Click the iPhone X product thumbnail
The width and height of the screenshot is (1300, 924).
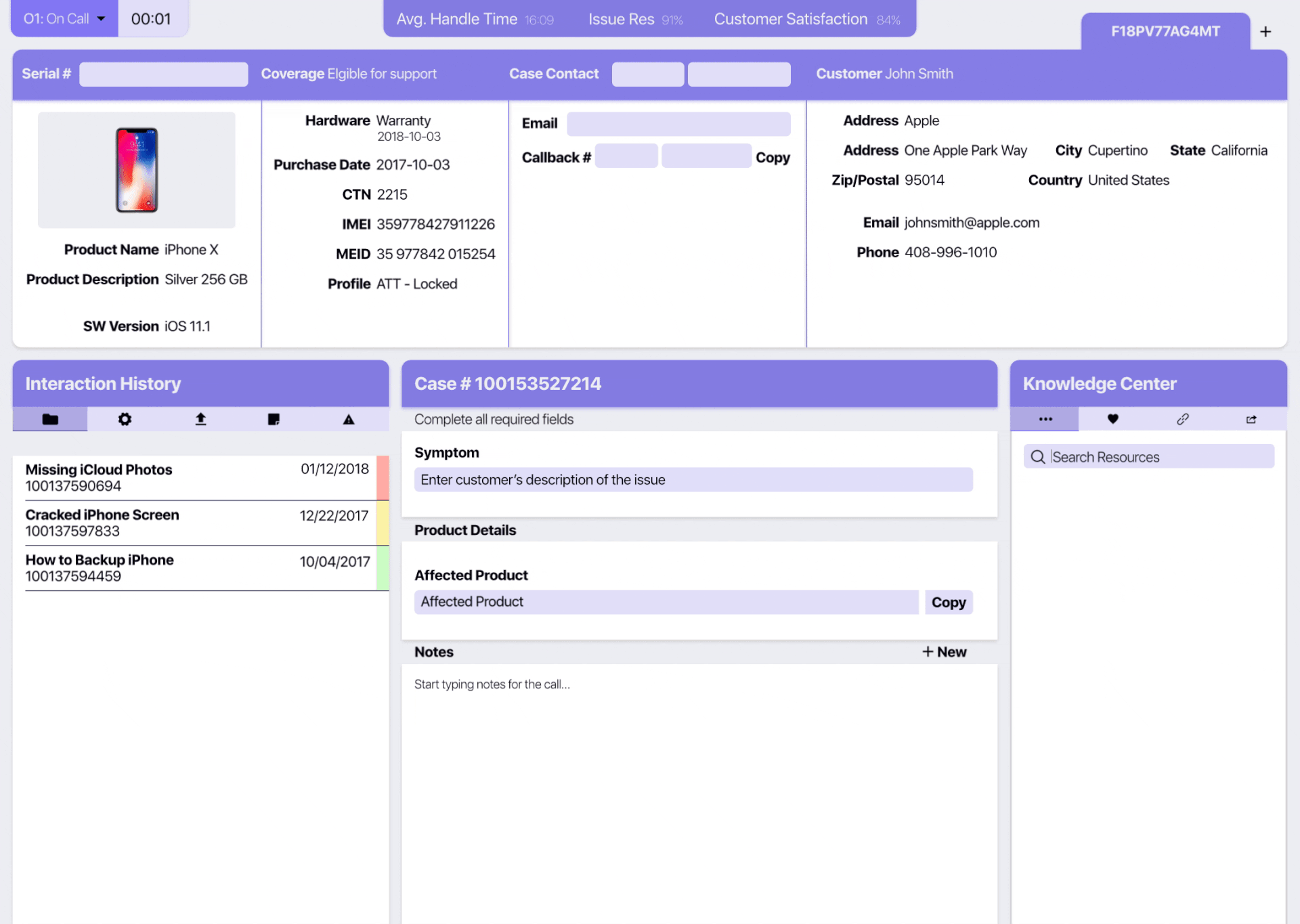[137, 170]
